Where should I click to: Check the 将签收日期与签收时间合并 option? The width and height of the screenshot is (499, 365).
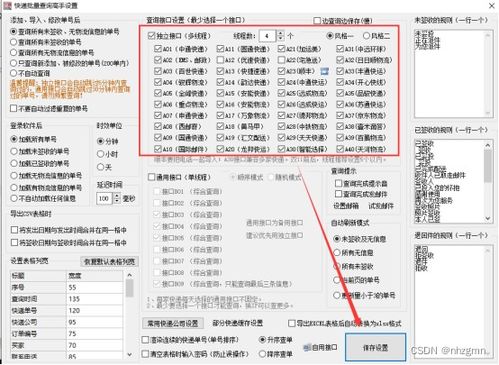(14, 242)
